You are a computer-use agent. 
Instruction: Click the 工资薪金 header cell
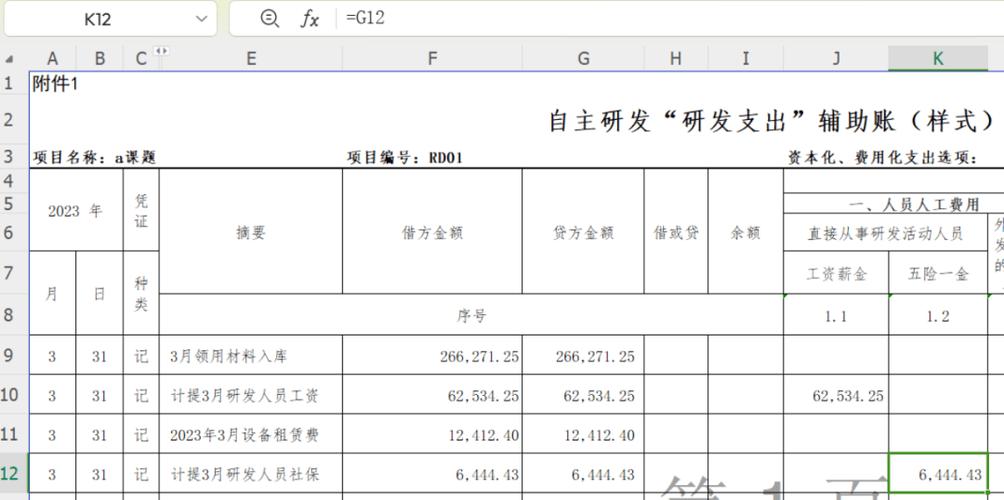click(x=836, y=273)
